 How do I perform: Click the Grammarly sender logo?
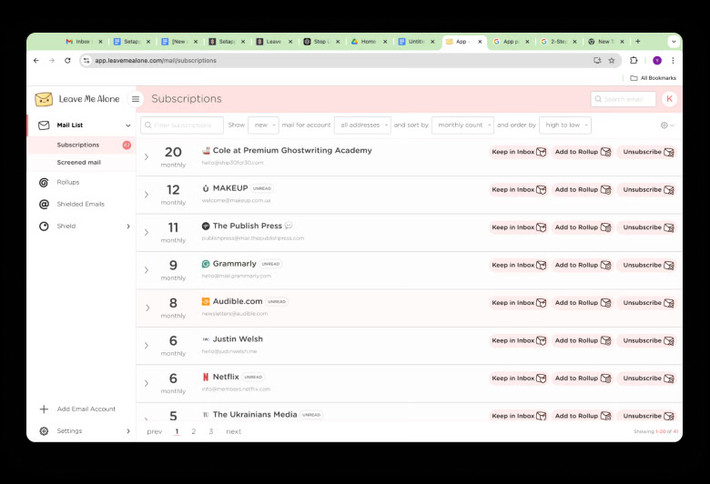click(206, 264)
